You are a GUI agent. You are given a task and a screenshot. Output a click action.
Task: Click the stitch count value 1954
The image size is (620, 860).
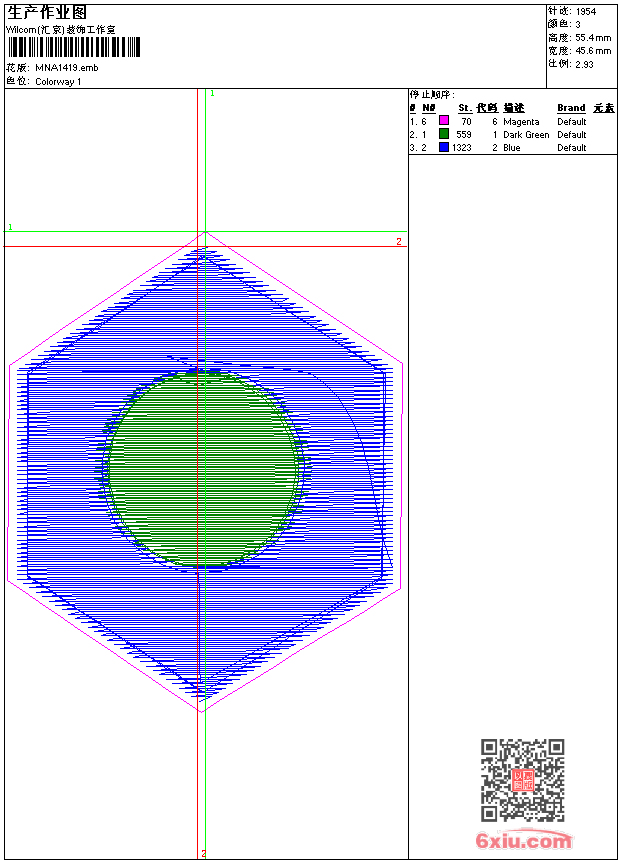coord(586,11)
